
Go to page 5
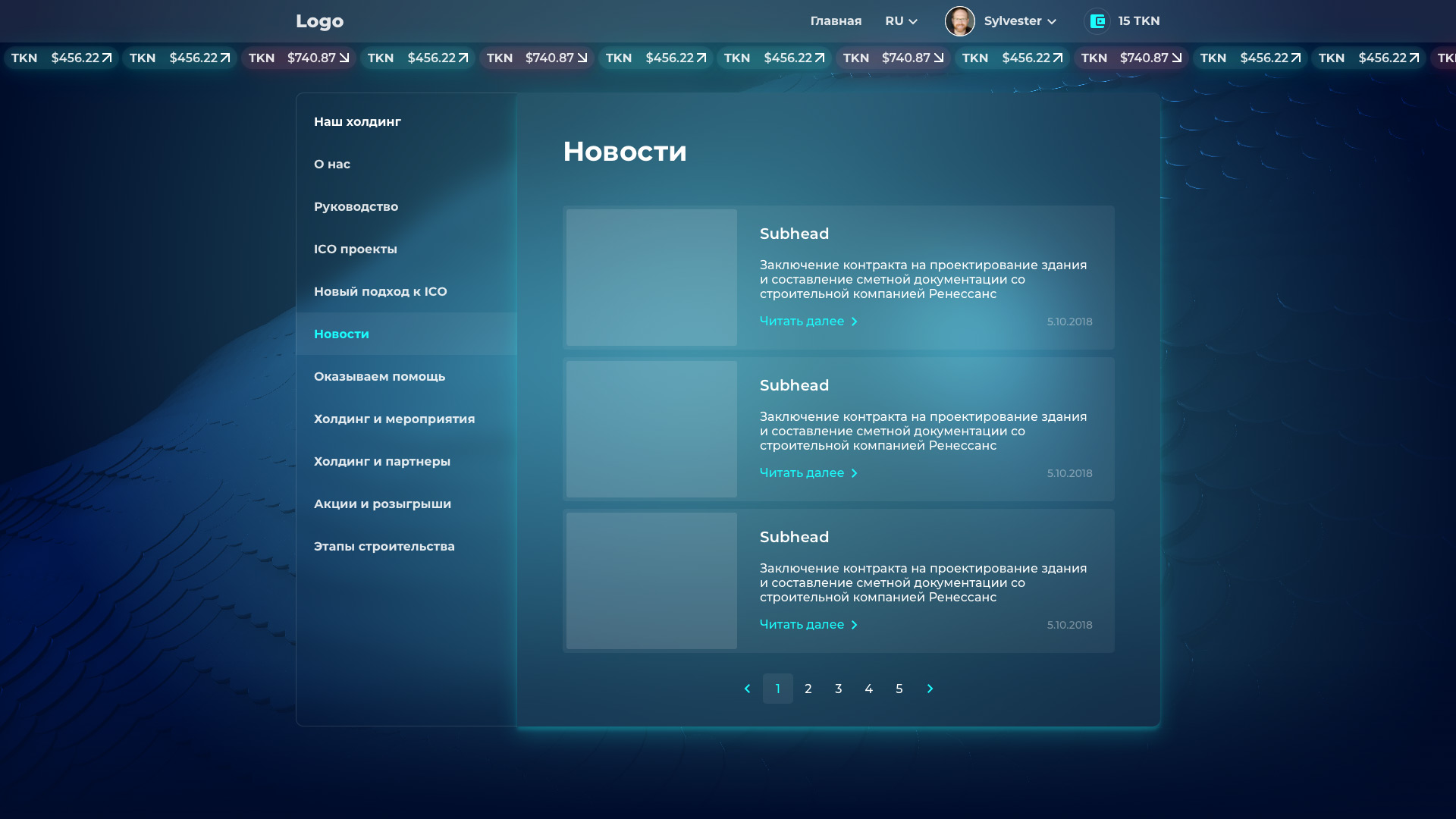click(899, 689)
